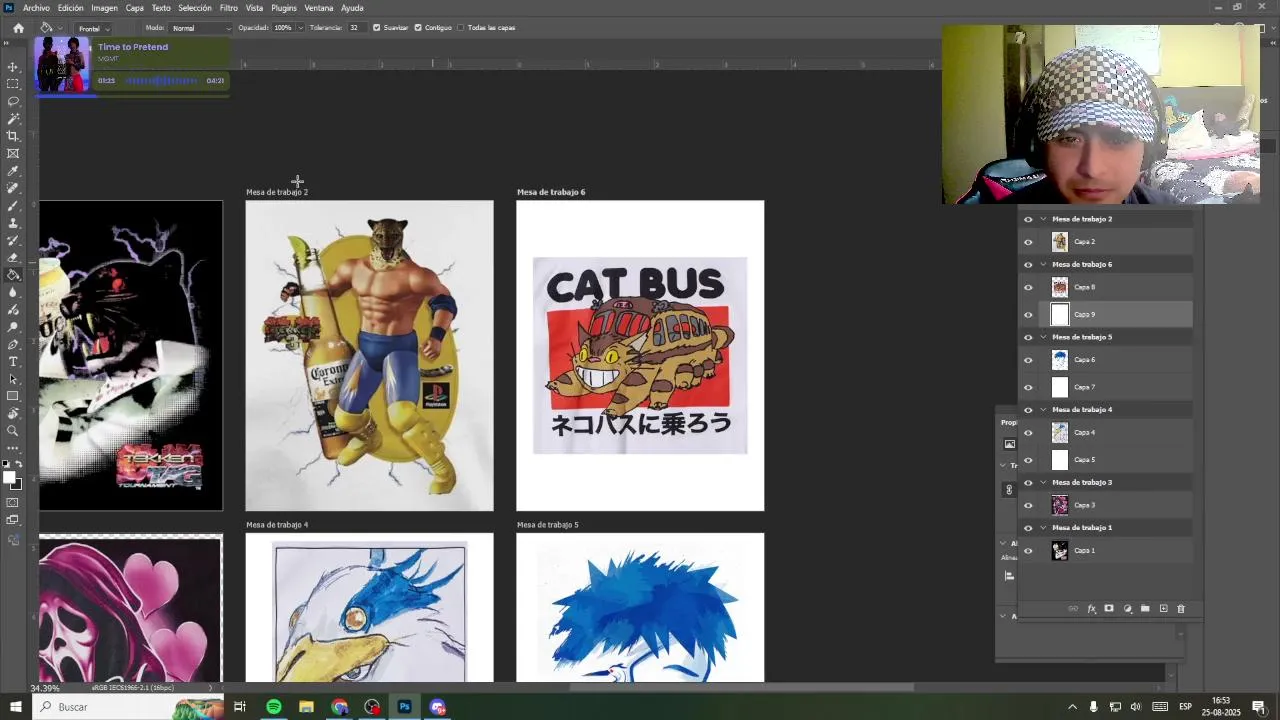This screenshot has width=1280, height=720.
Task: Open the Opacidad percentage dropdown arrow
Action: [x=299, y=28]
